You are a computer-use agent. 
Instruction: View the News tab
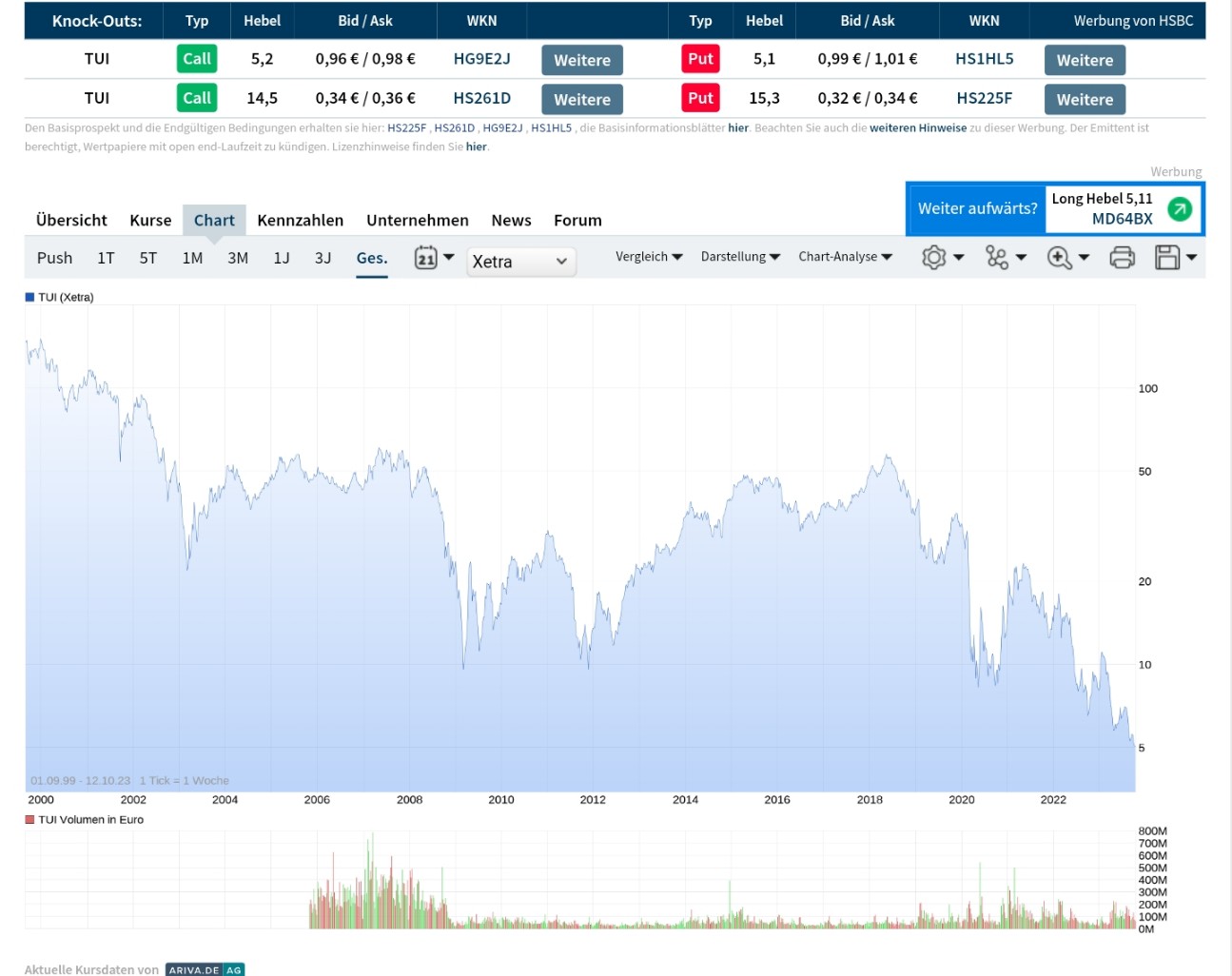click(x=511, y=221)
